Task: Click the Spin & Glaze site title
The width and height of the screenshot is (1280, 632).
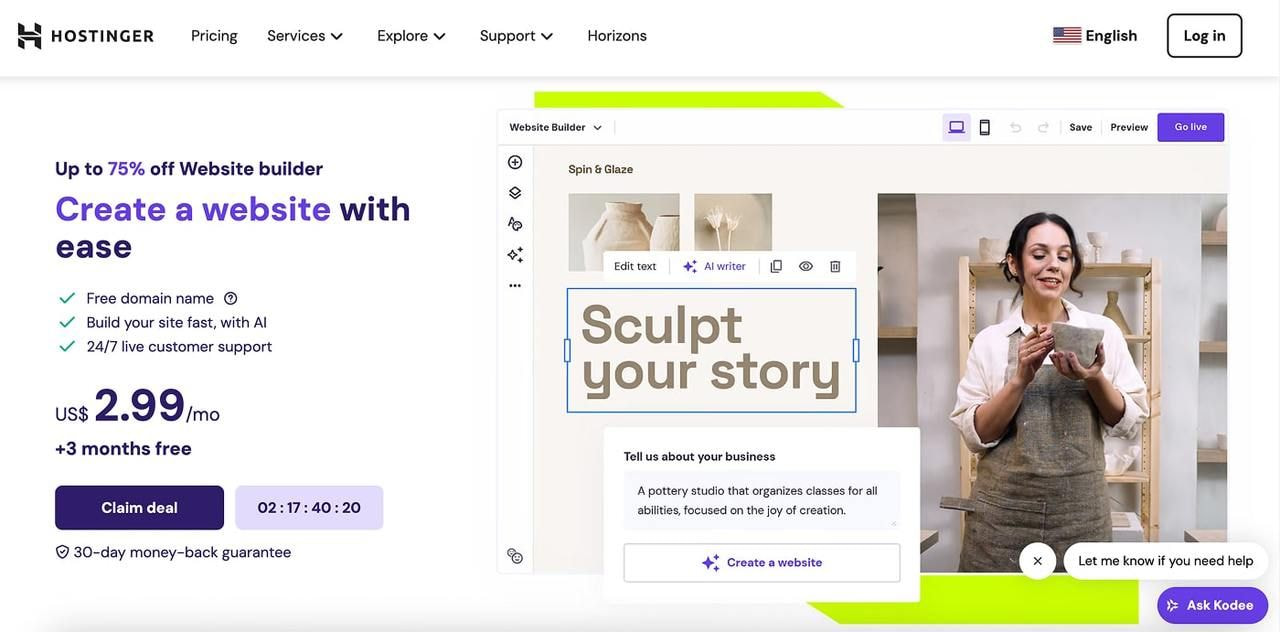Action: pyautogui.click(x=600, y=169)
